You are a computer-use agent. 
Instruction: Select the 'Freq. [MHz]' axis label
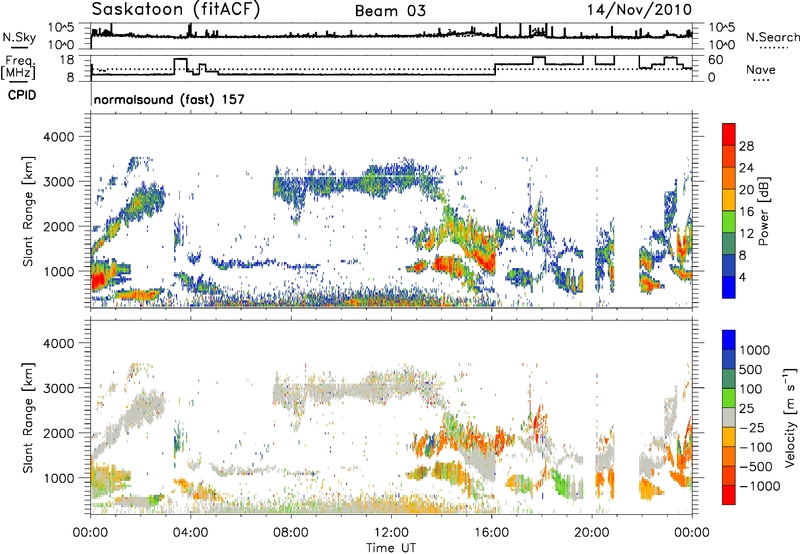click(18, 67)
